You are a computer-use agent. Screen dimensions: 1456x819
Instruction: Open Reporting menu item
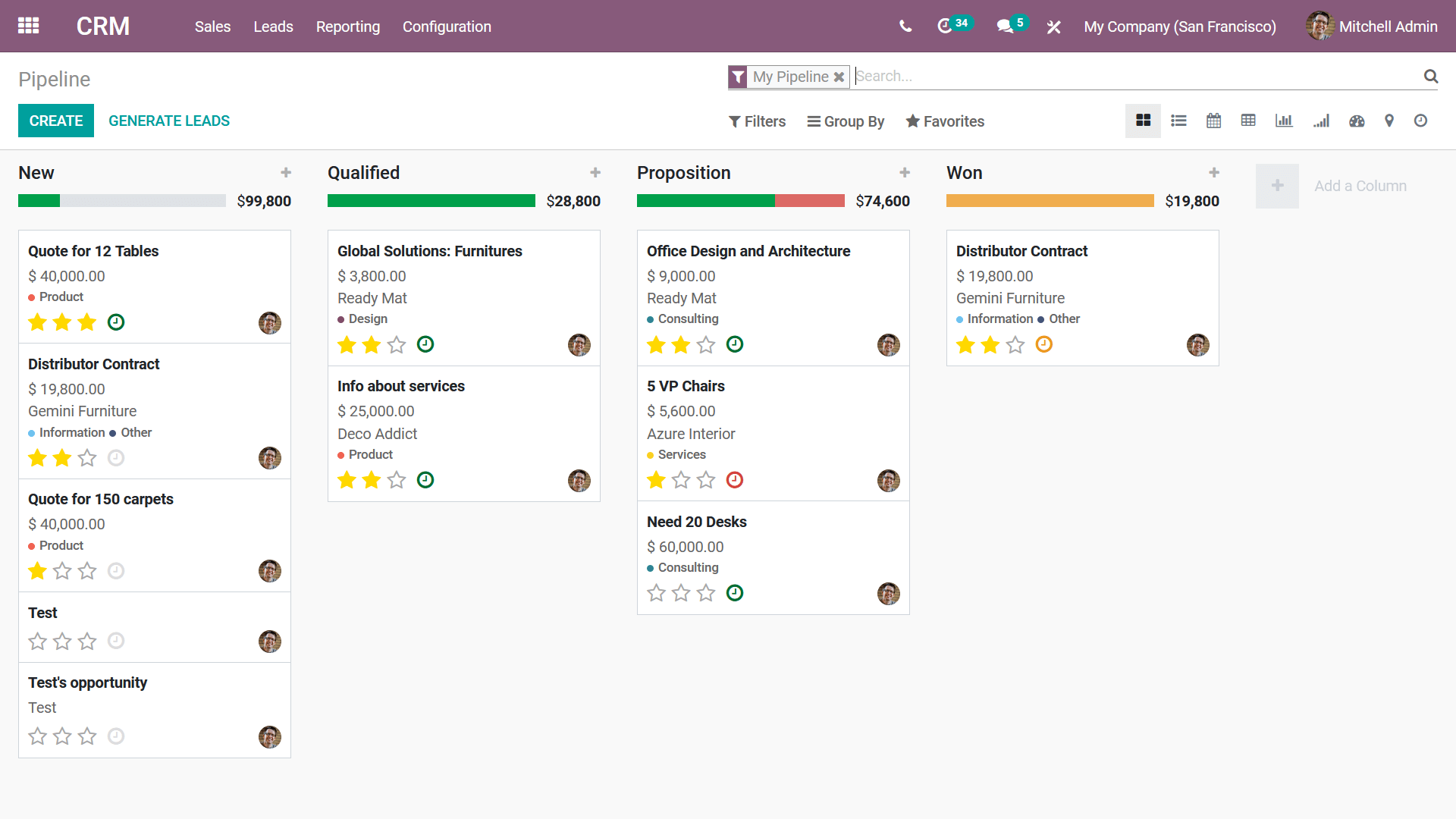coord(348,27)
